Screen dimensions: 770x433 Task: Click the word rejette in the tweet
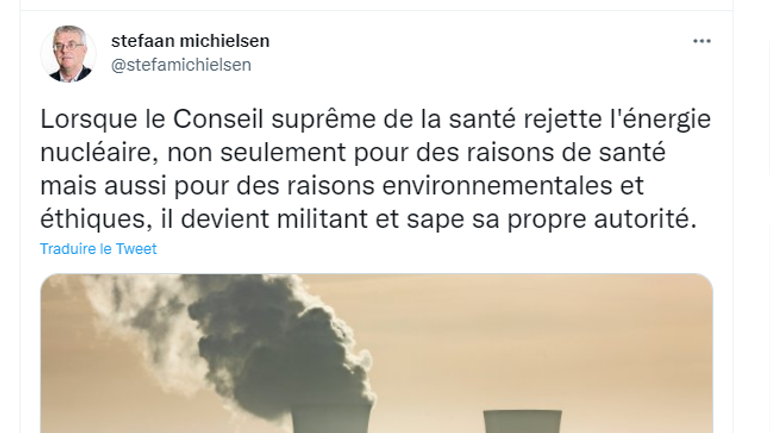tap(563, 119)
